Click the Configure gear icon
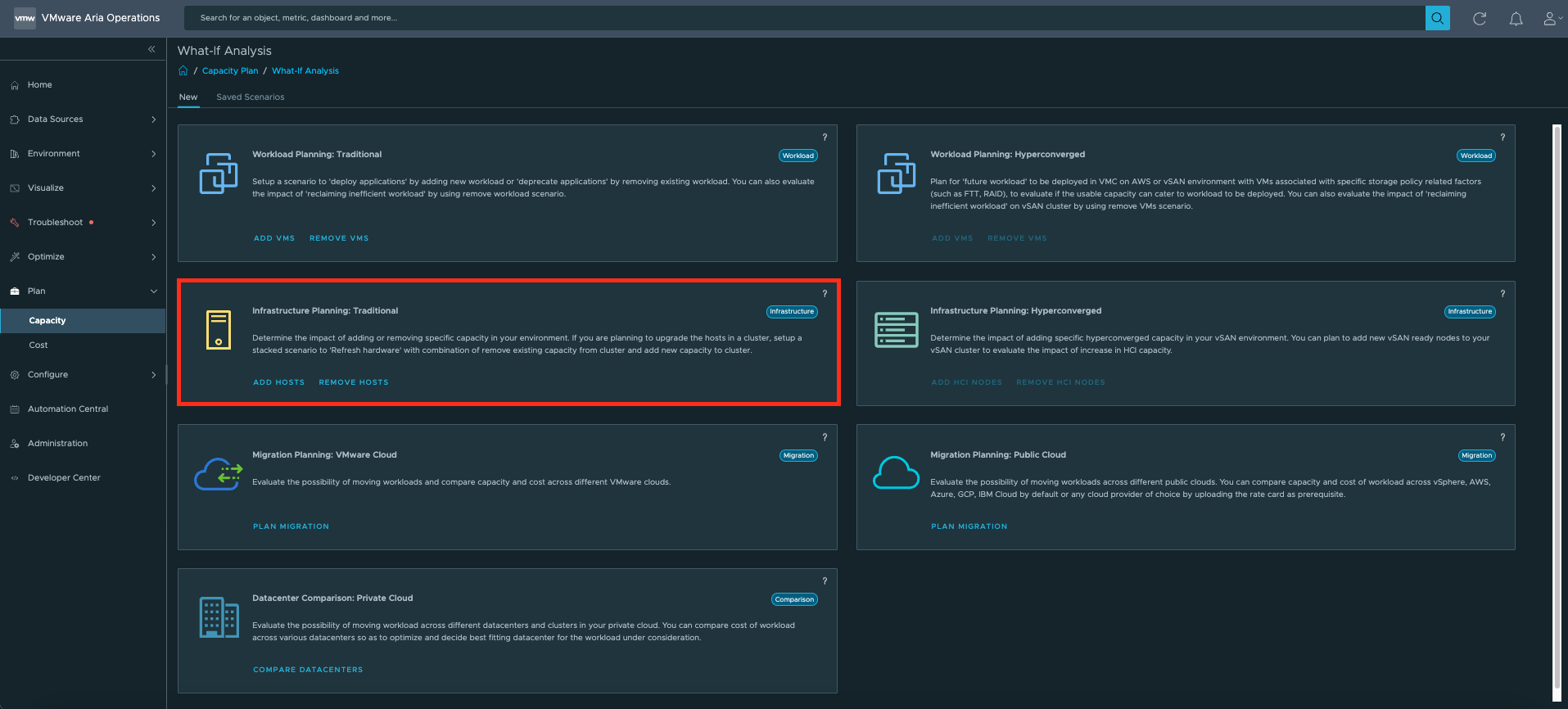Image resolution: width=1568 pixels, height=709 pixels. tap(15, 375)
